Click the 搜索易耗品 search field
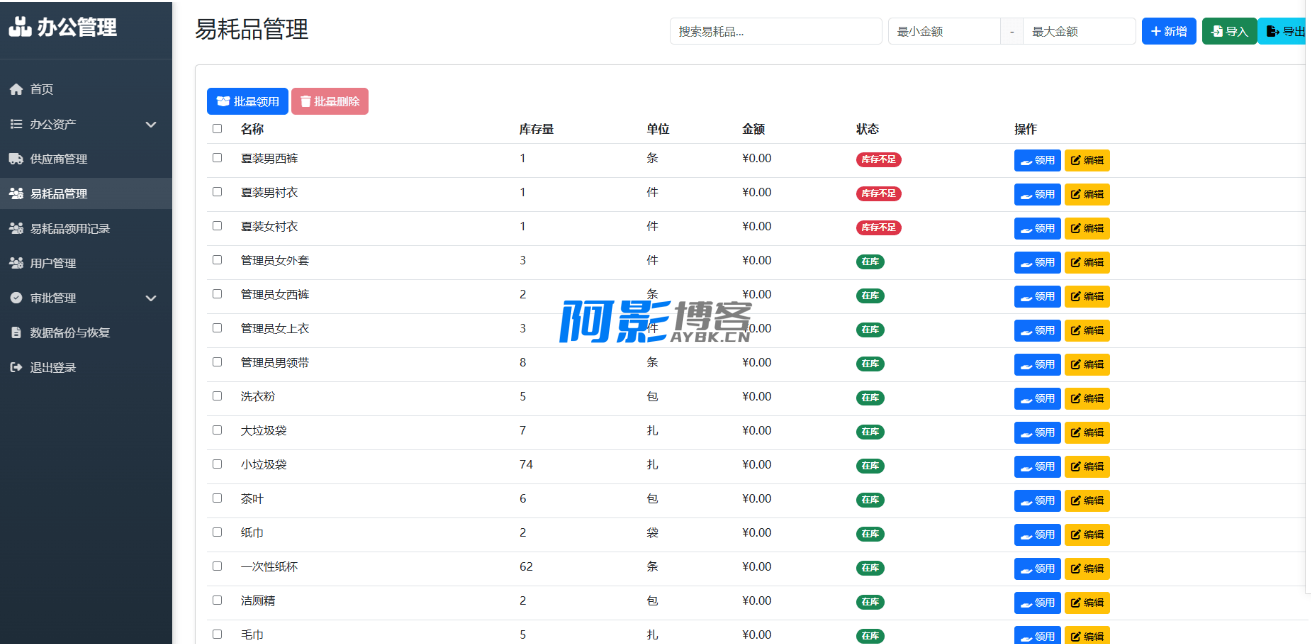 (776, 32)
